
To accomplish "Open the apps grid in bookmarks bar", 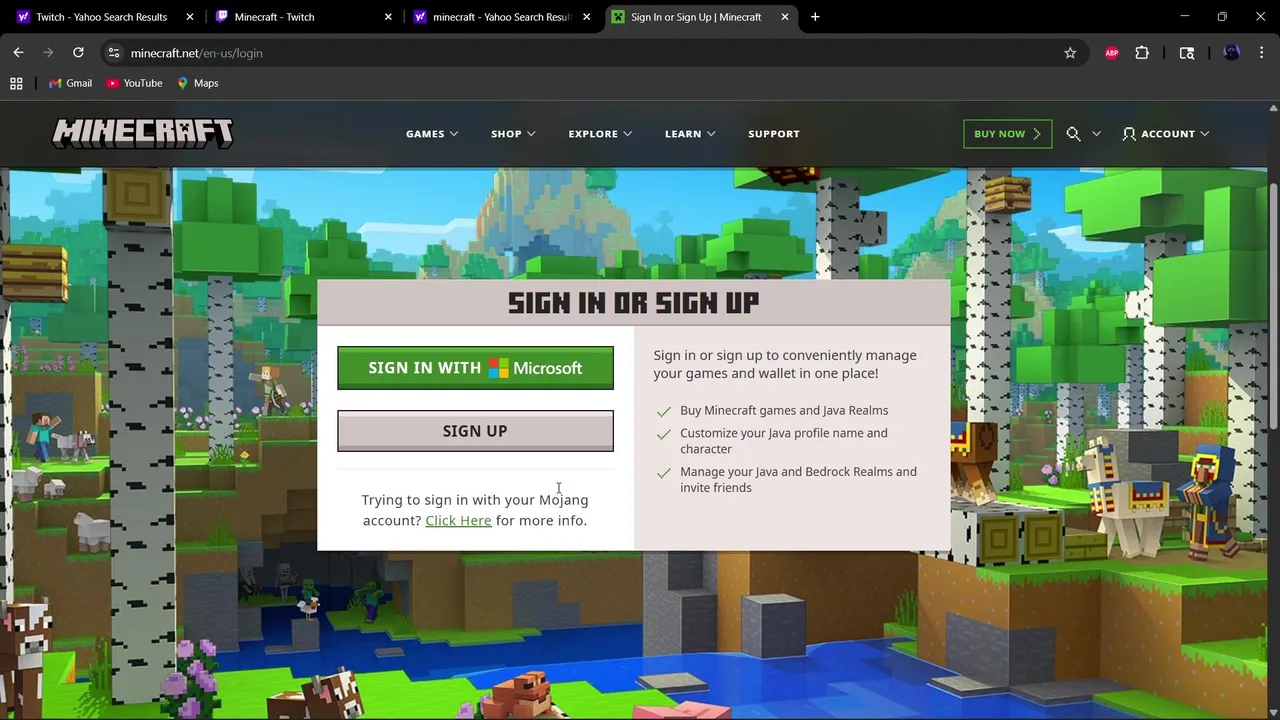I will (x=16, y=83).
